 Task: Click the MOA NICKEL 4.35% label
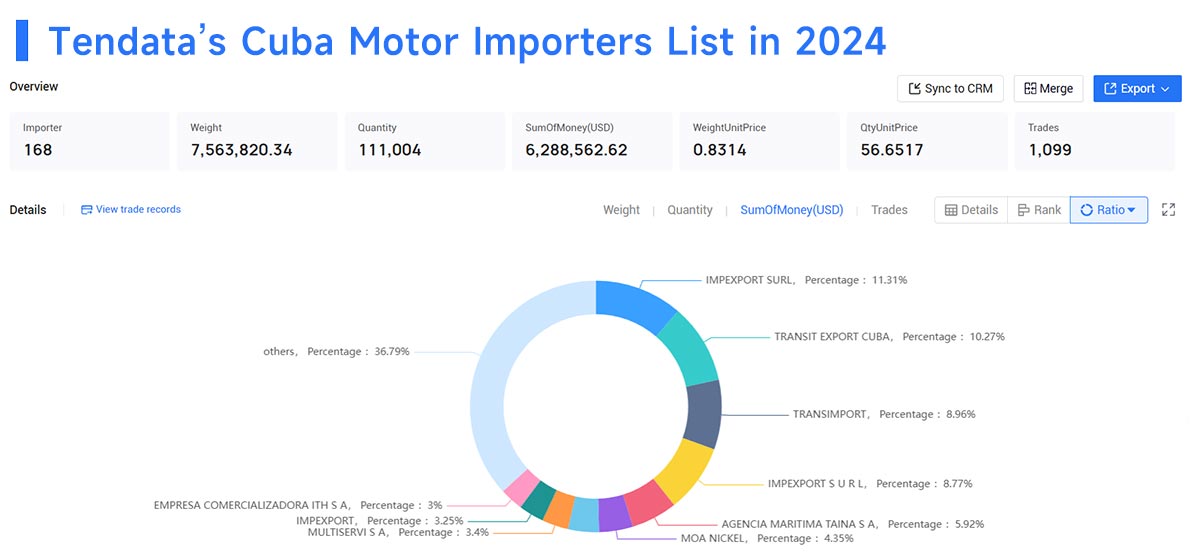click(767, 539)
